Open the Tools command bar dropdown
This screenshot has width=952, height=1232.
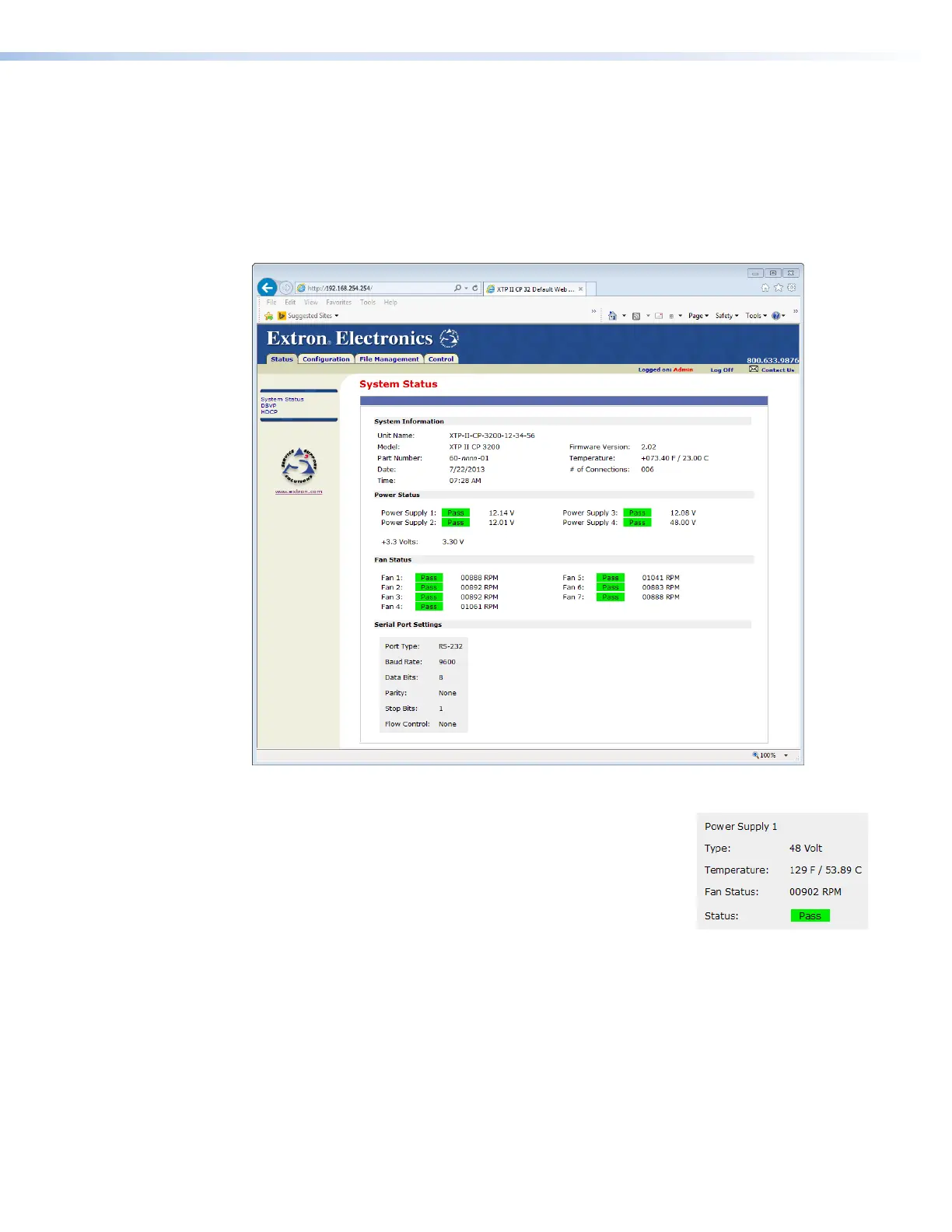756,316
